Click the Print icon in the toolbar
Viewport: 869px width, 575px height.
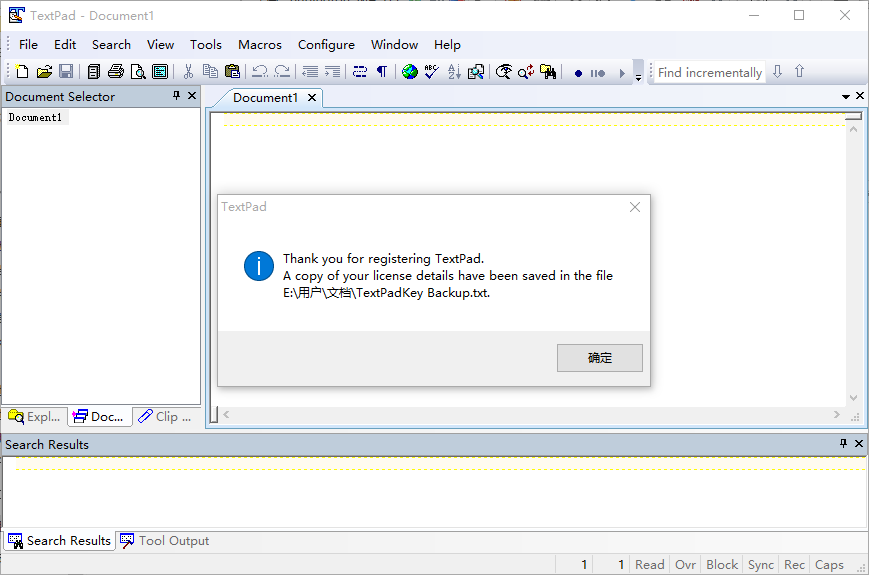[x=116, y=72]
